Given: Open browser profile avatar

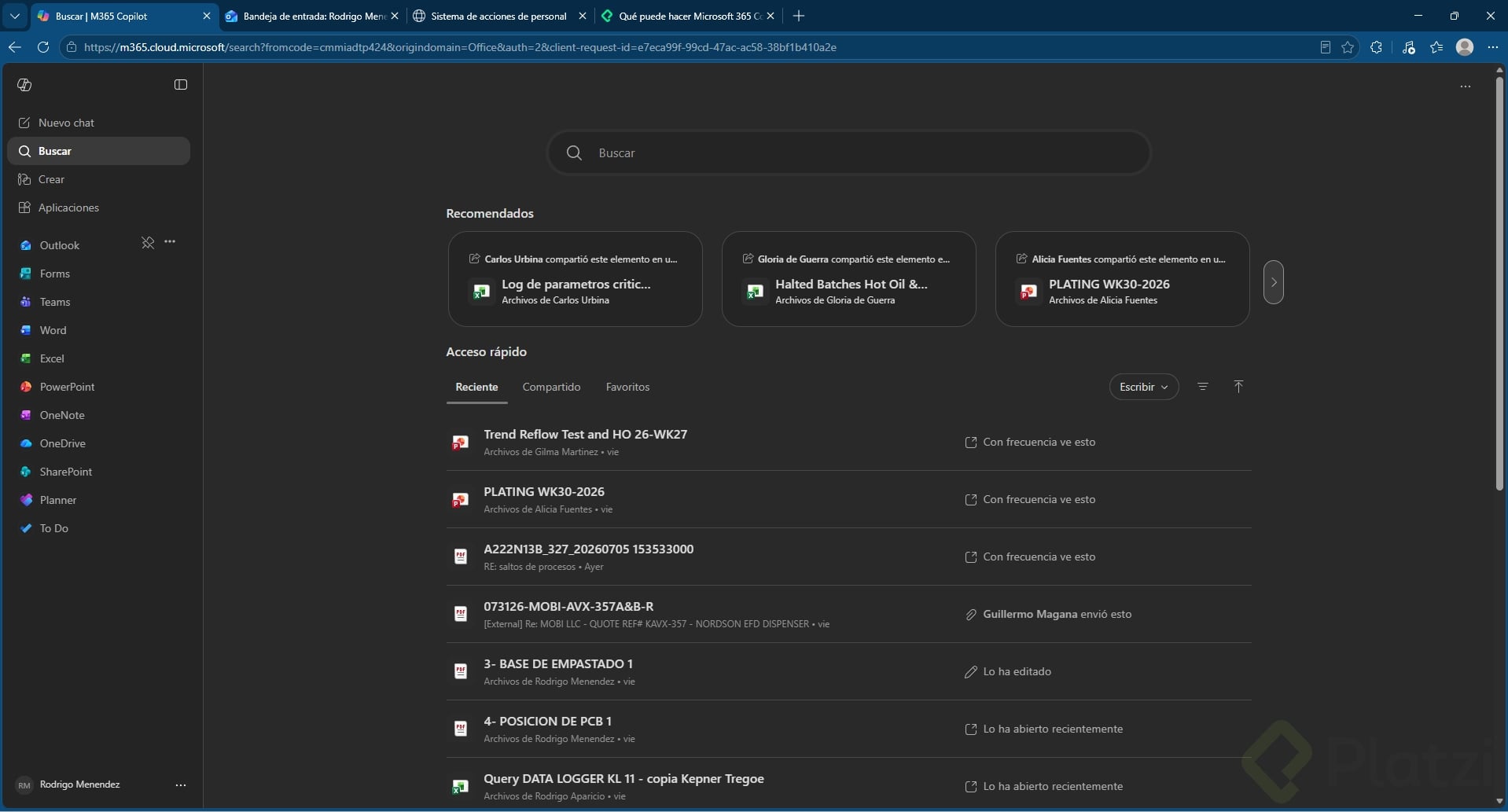Looking at the screenshot, I should point(1465,47).
